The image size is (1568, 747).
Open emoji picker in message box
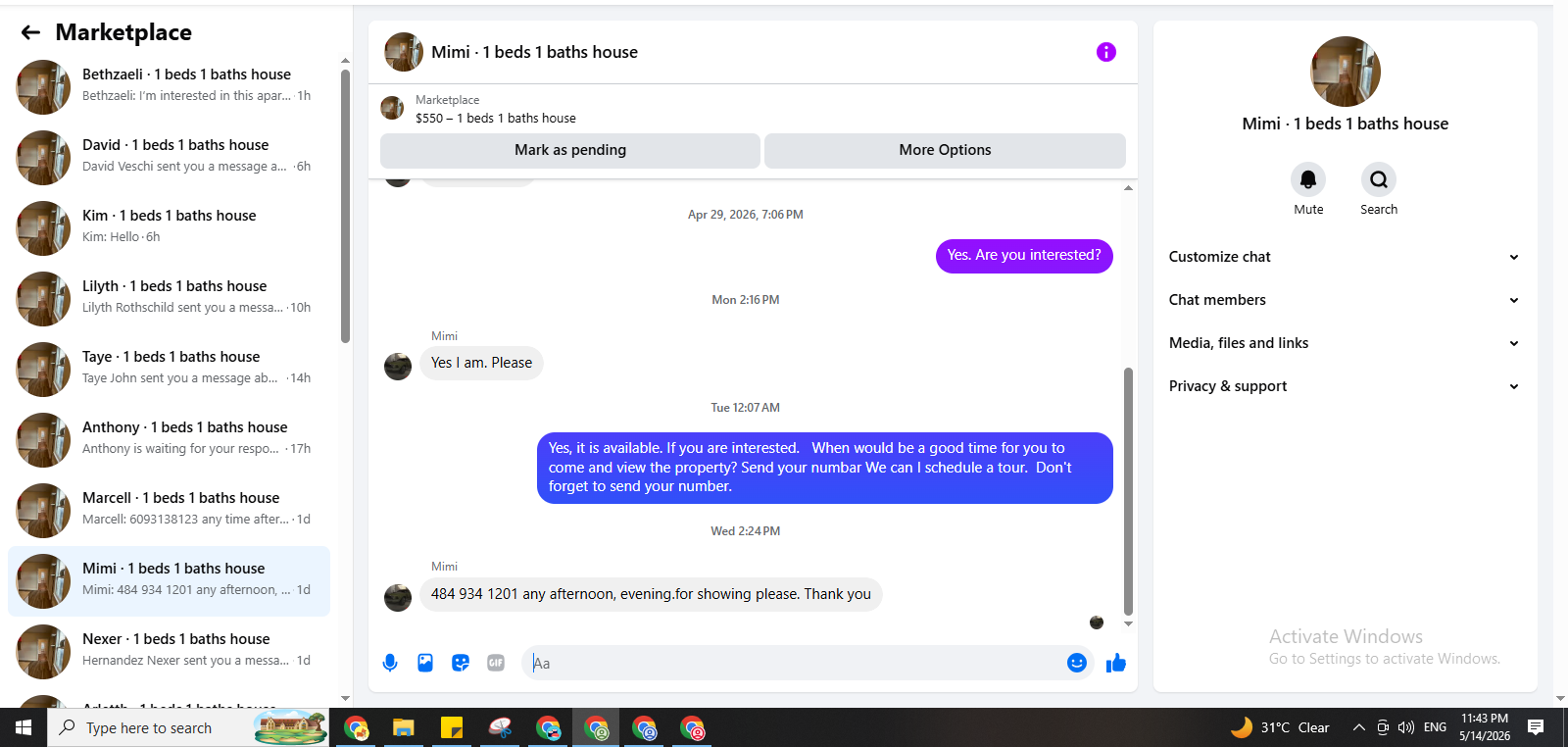pyautogui.click(x=1077, y=663)
